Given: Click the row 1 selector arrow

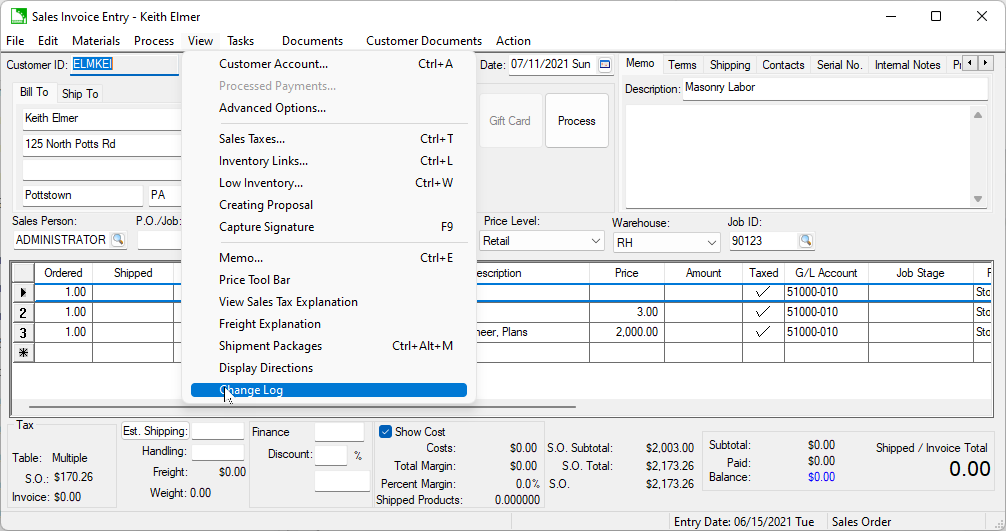Looking at the screenshot, I should point(23,292).
